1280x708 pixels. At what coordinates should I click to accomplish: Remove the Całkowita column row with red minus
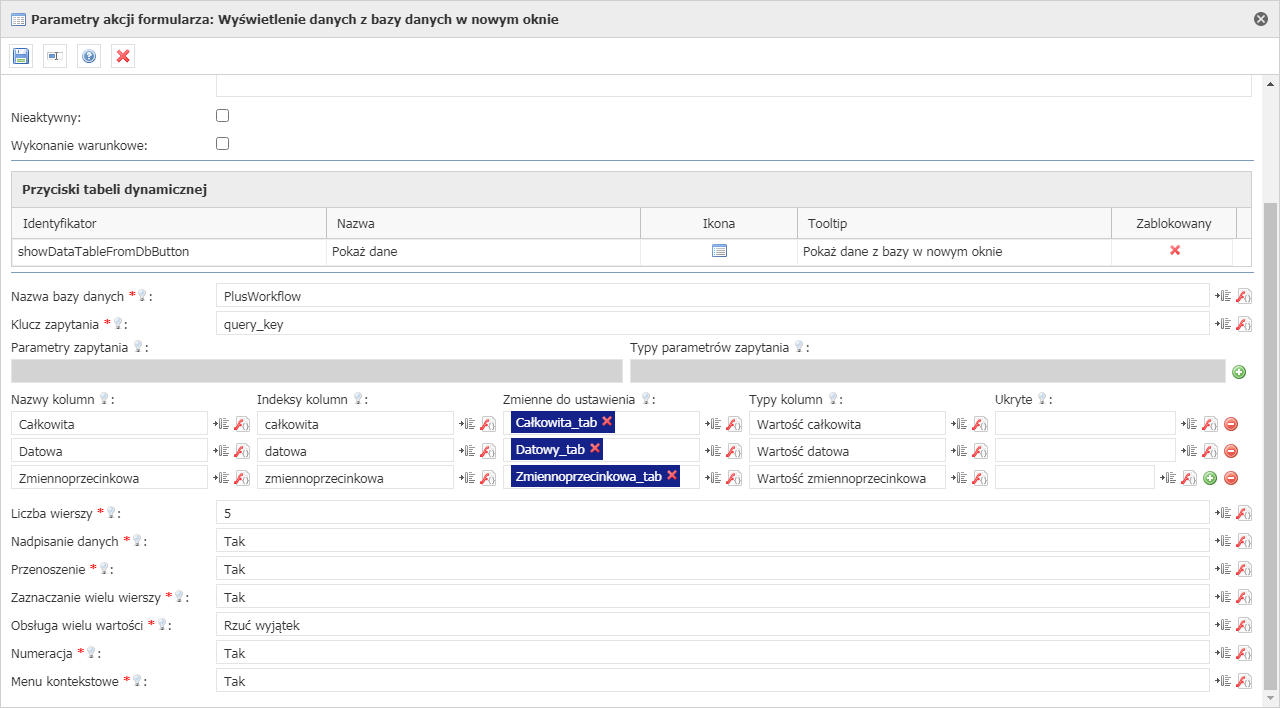tap(1231, 424)
